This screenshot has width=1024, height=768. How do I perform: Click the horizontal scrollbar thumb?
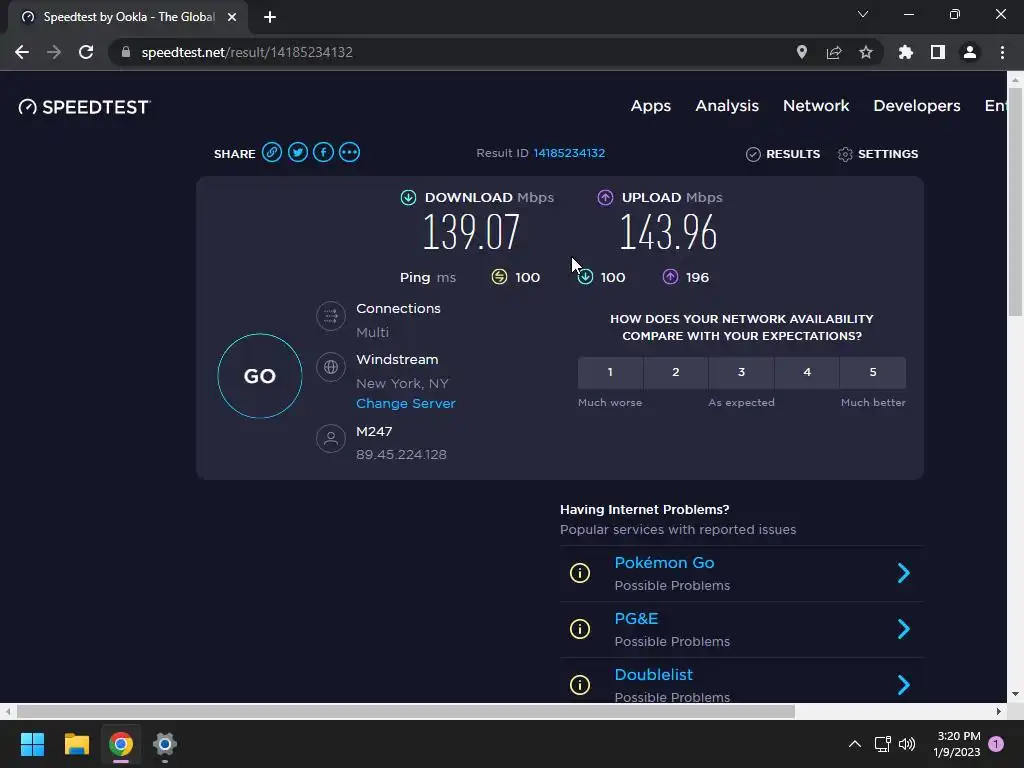406,711
